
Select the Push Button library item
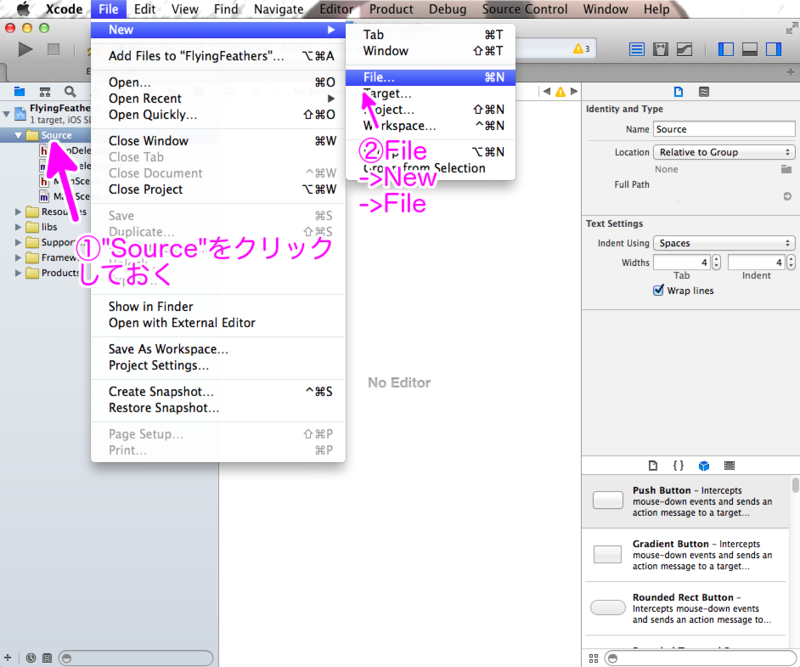coord(687,501)
